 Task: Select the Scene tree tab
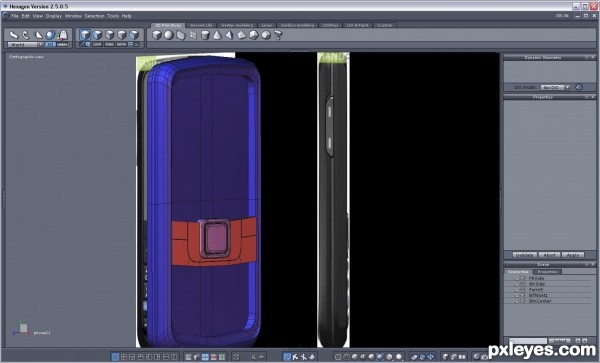(518, 272)
